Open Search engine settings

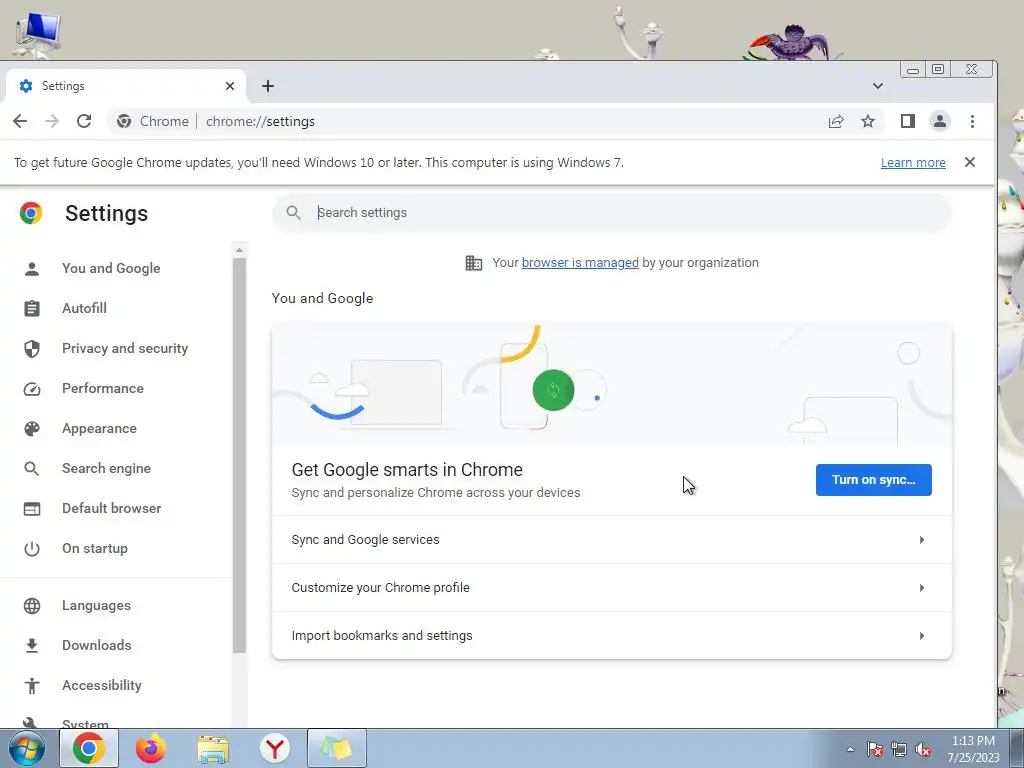coord(106,468)
